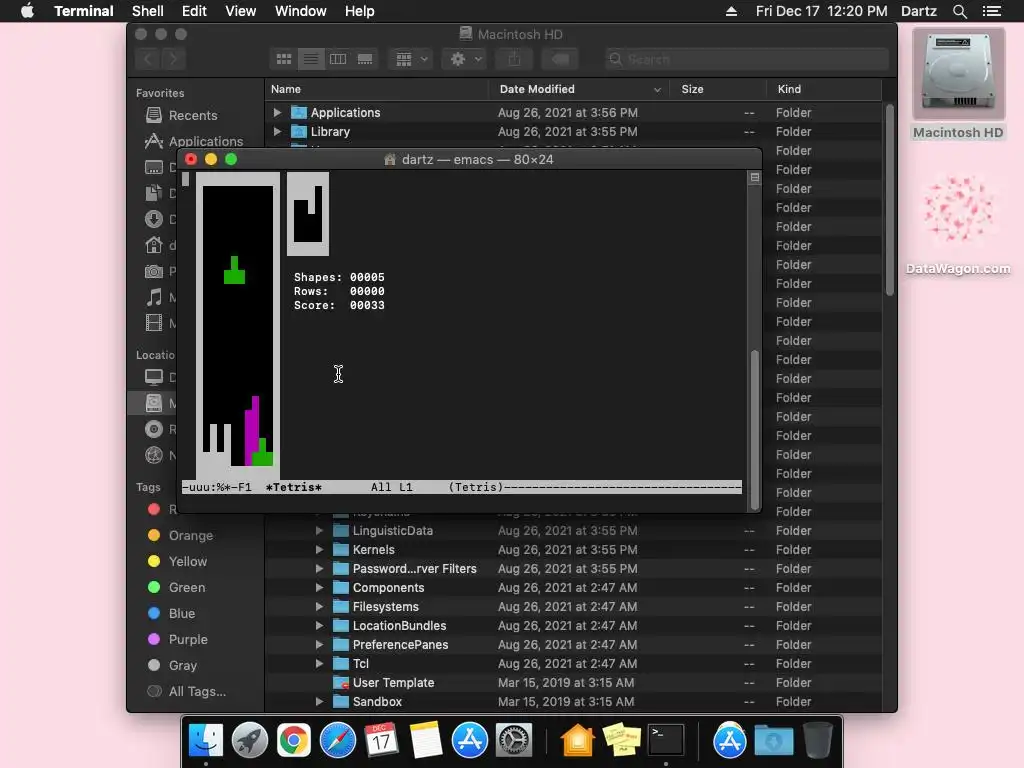The width and height of the screenshot is (1024, 768).
Task: Open Finder Action gear dropdown
Action: (x=464, y=59)
